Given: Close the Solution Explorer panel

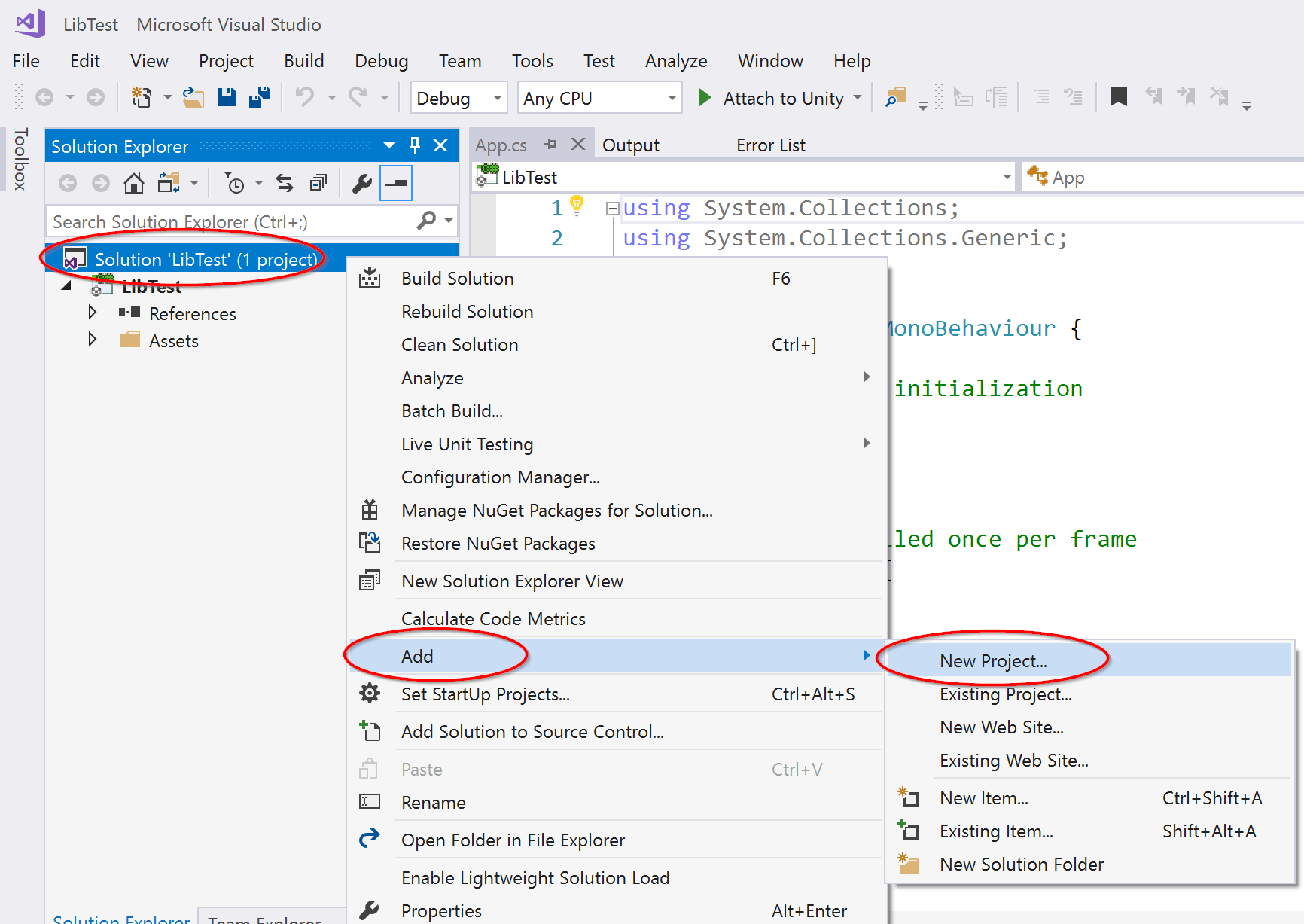Looking at the screenshot, I should click(441, 145).
